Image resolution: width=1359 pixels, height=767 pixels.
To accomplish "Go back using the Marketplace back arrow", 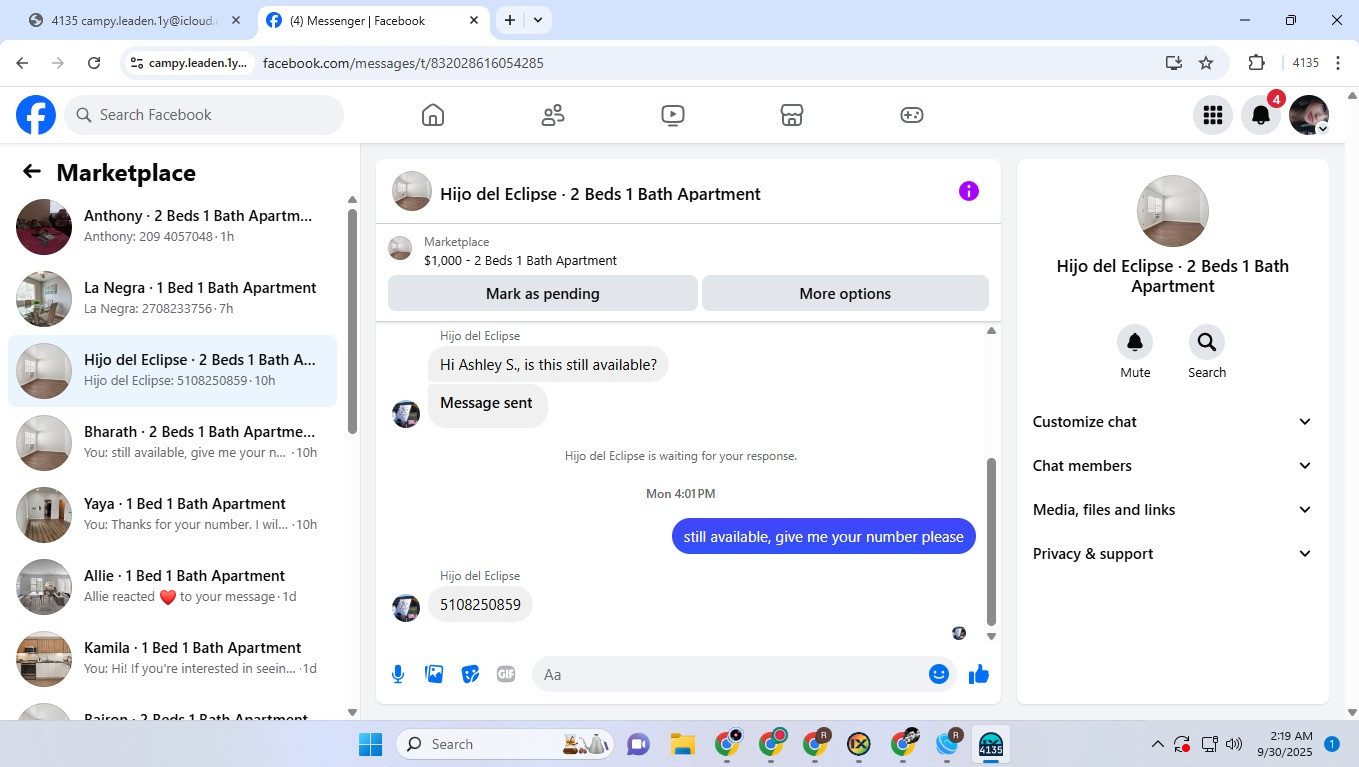I will tap(32, 172).
